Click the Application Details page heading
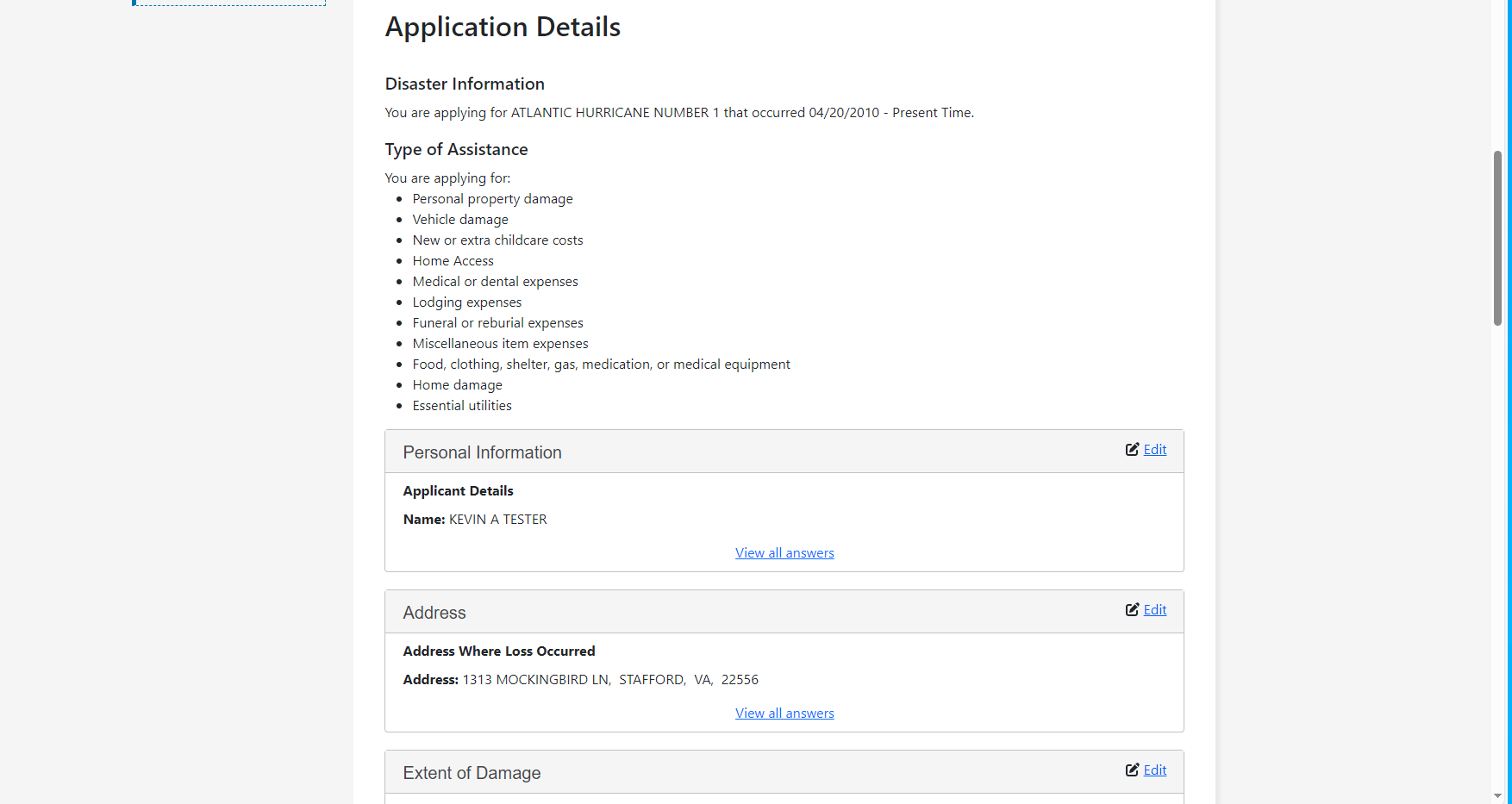 503,28
